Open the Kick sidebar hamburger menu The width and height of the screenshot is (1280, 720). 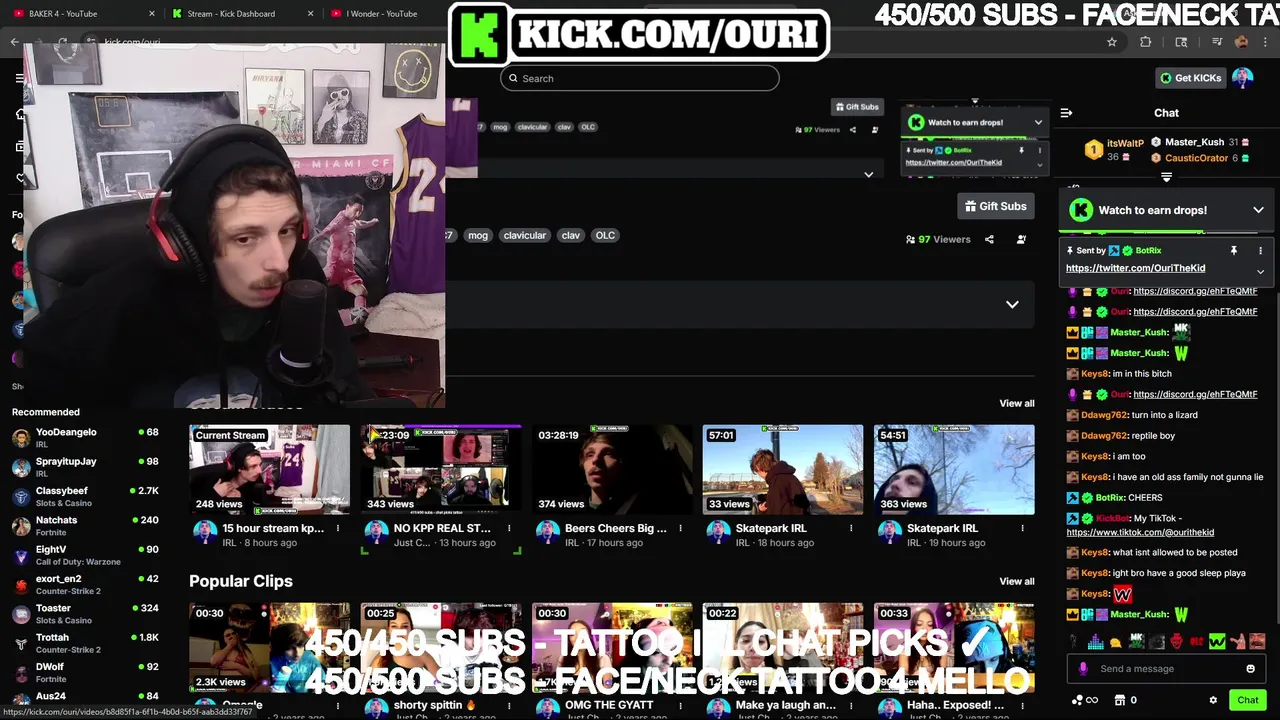pyautogui.click(x=19, y=78)
